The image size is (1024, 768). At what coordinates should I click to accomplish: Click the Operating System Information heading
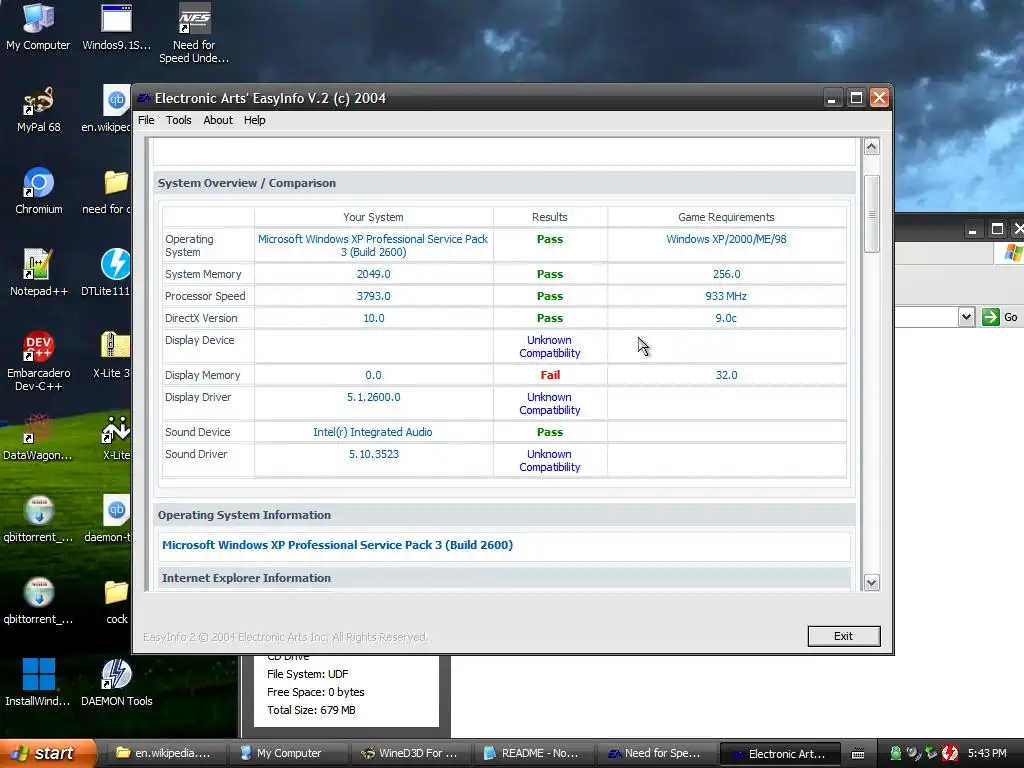244,515
